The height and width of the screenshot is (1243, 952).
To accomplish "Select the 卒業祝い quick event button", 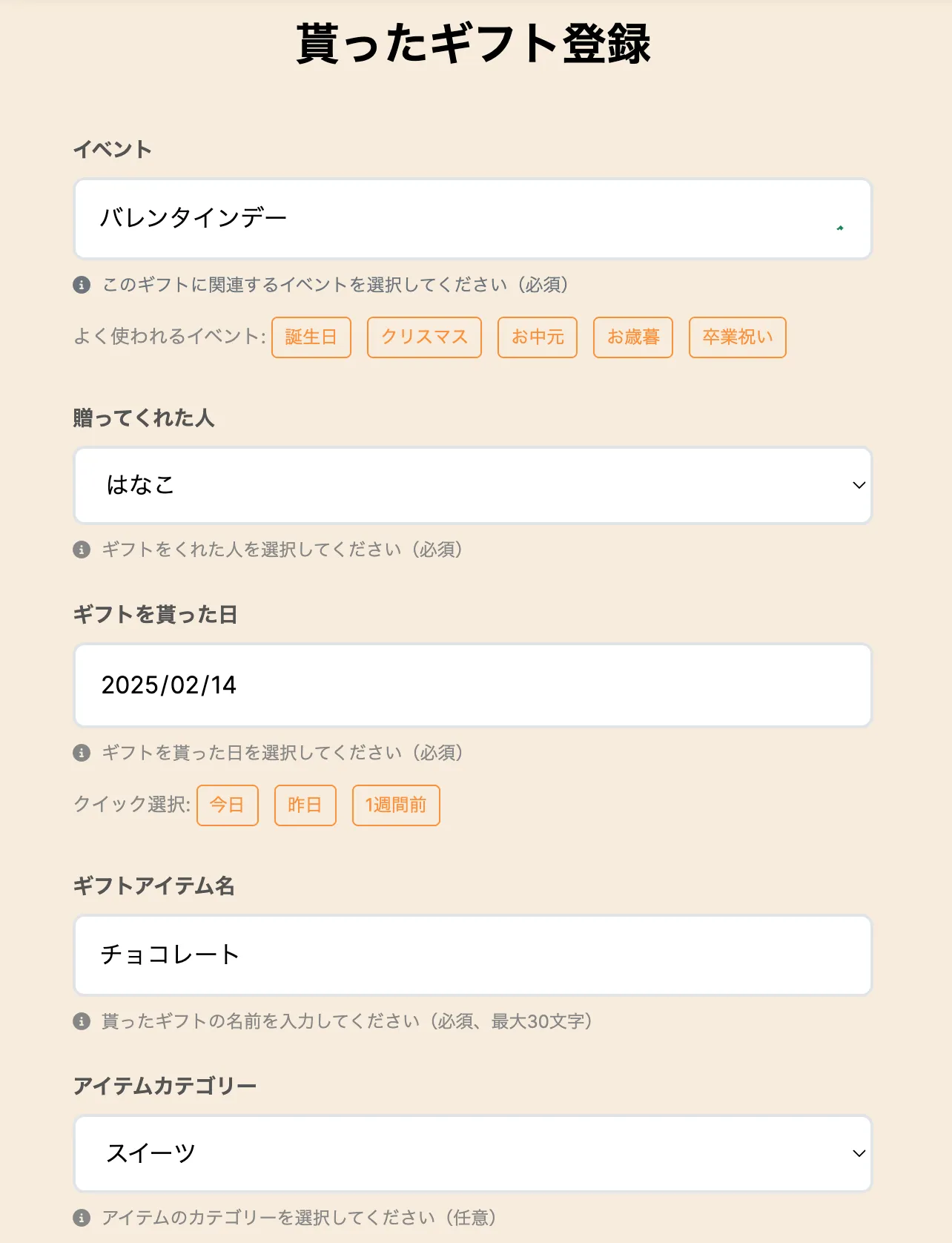I will tap(738, 337).
